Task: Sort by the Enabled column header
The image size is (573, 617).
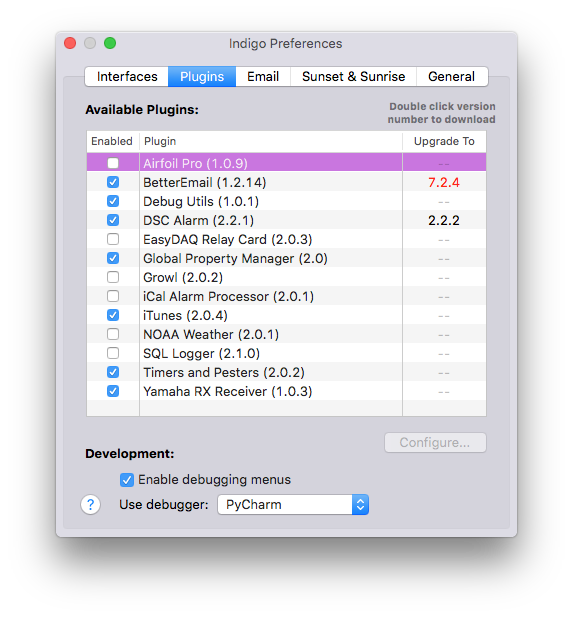Action: coord(112,141)
